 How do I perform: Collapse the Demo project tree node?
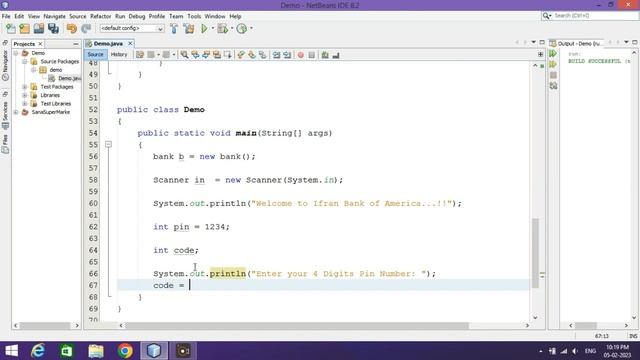tap(16, 53)
